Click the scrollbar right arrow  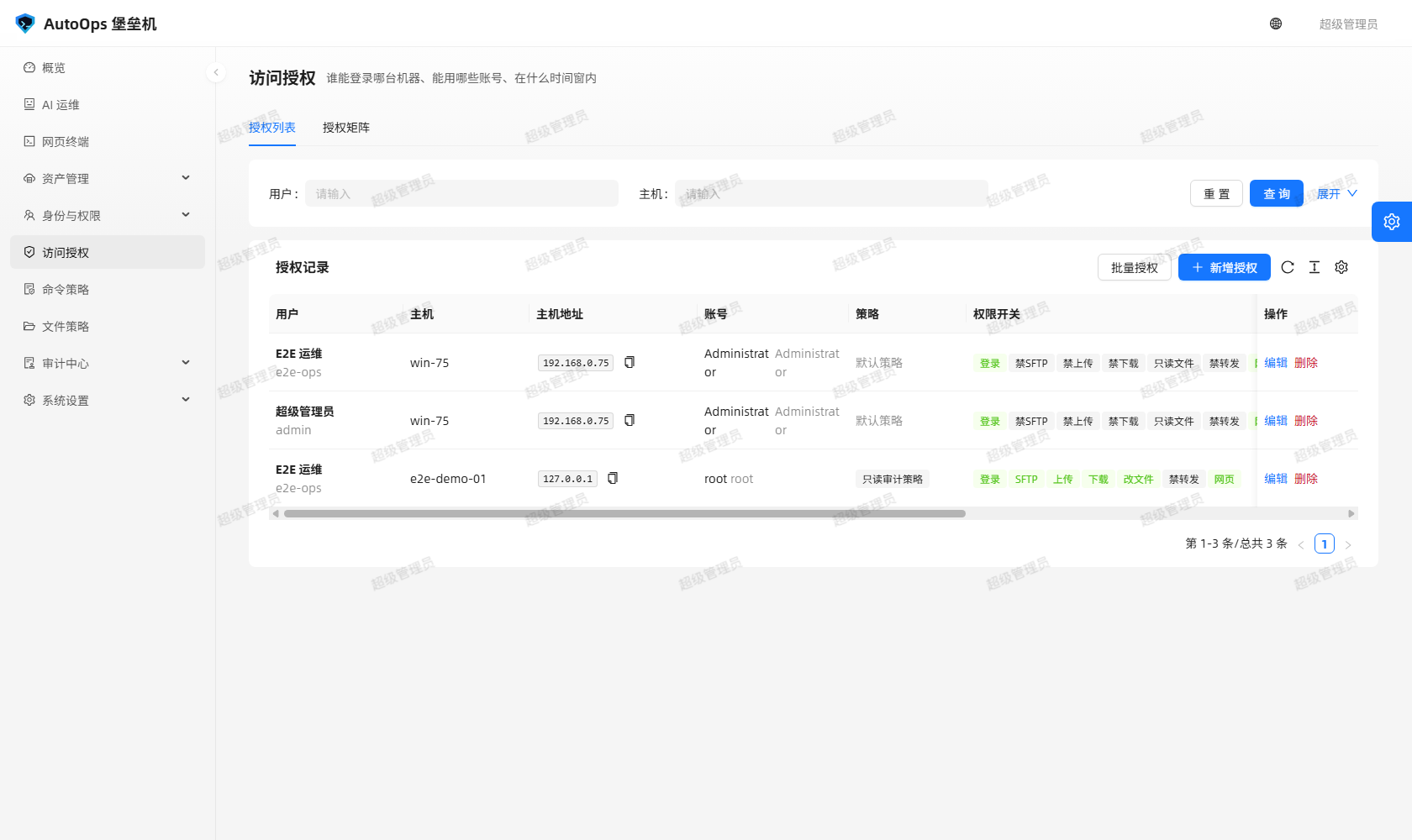1351,513
